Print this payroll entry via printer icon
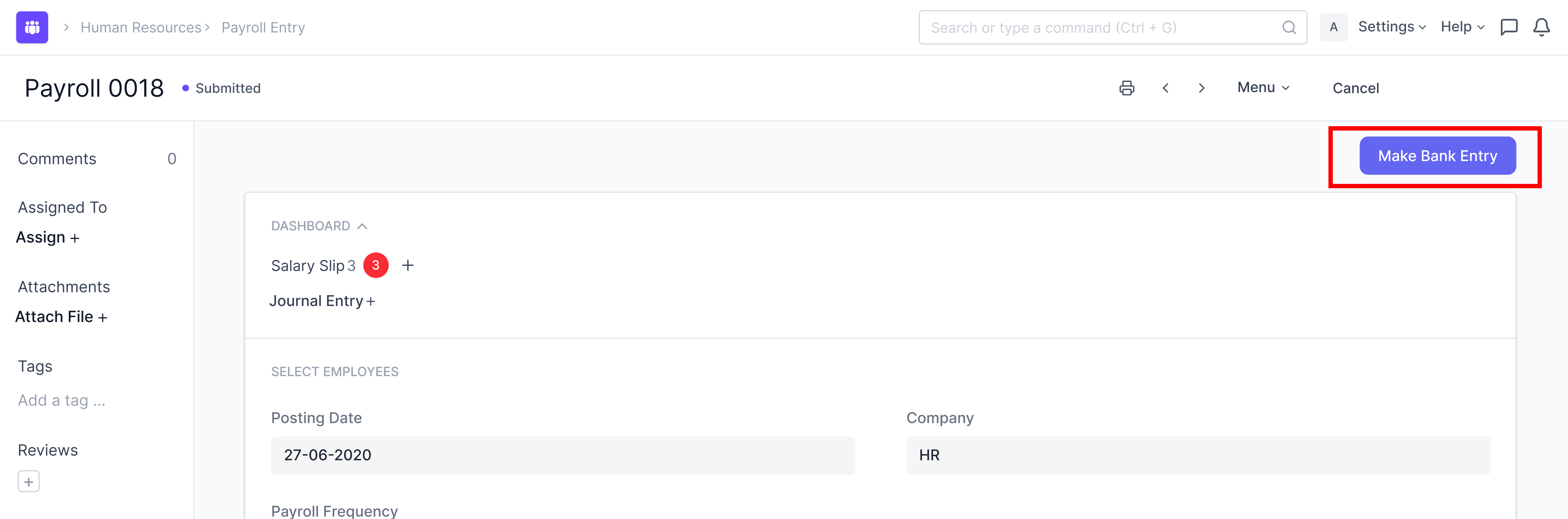The image size is (1568, 519). (x=1127, y=88)
